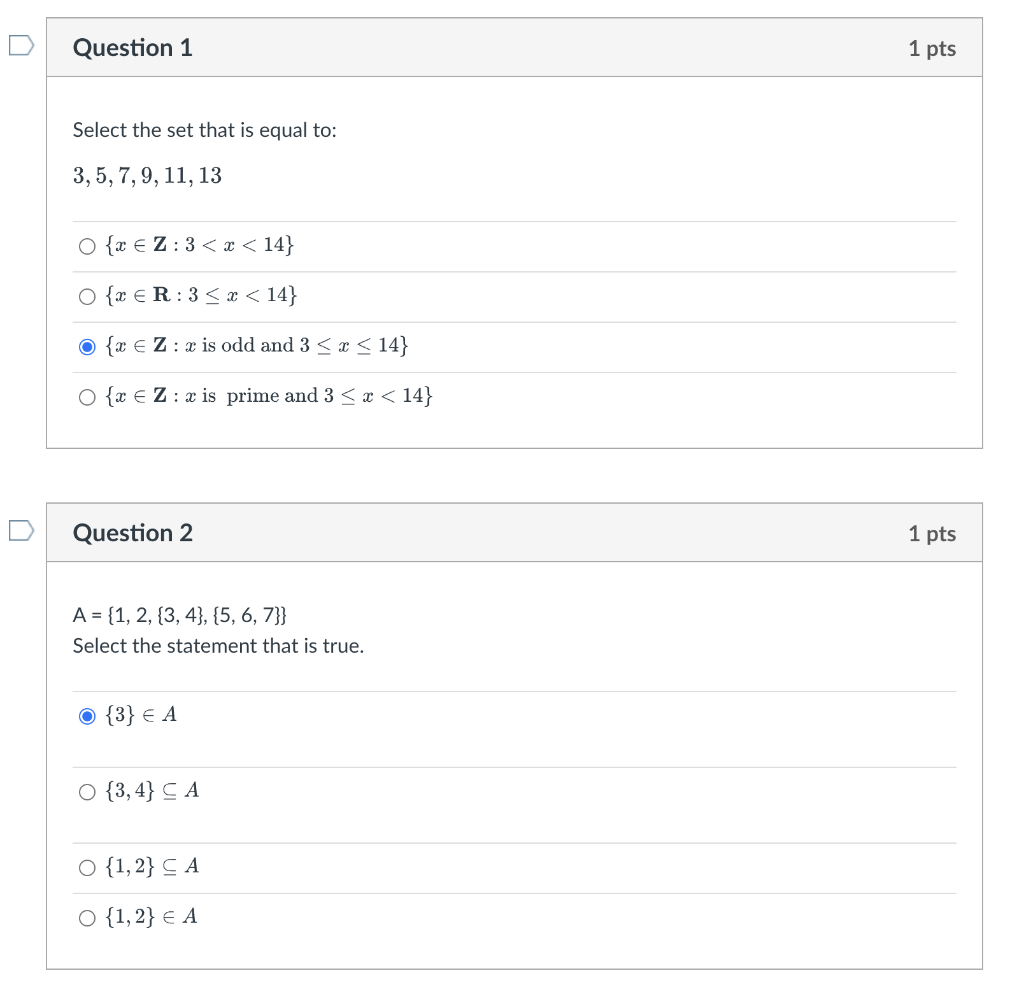Choose the {1,2} ⊆ A radio button

click(87, 867)
